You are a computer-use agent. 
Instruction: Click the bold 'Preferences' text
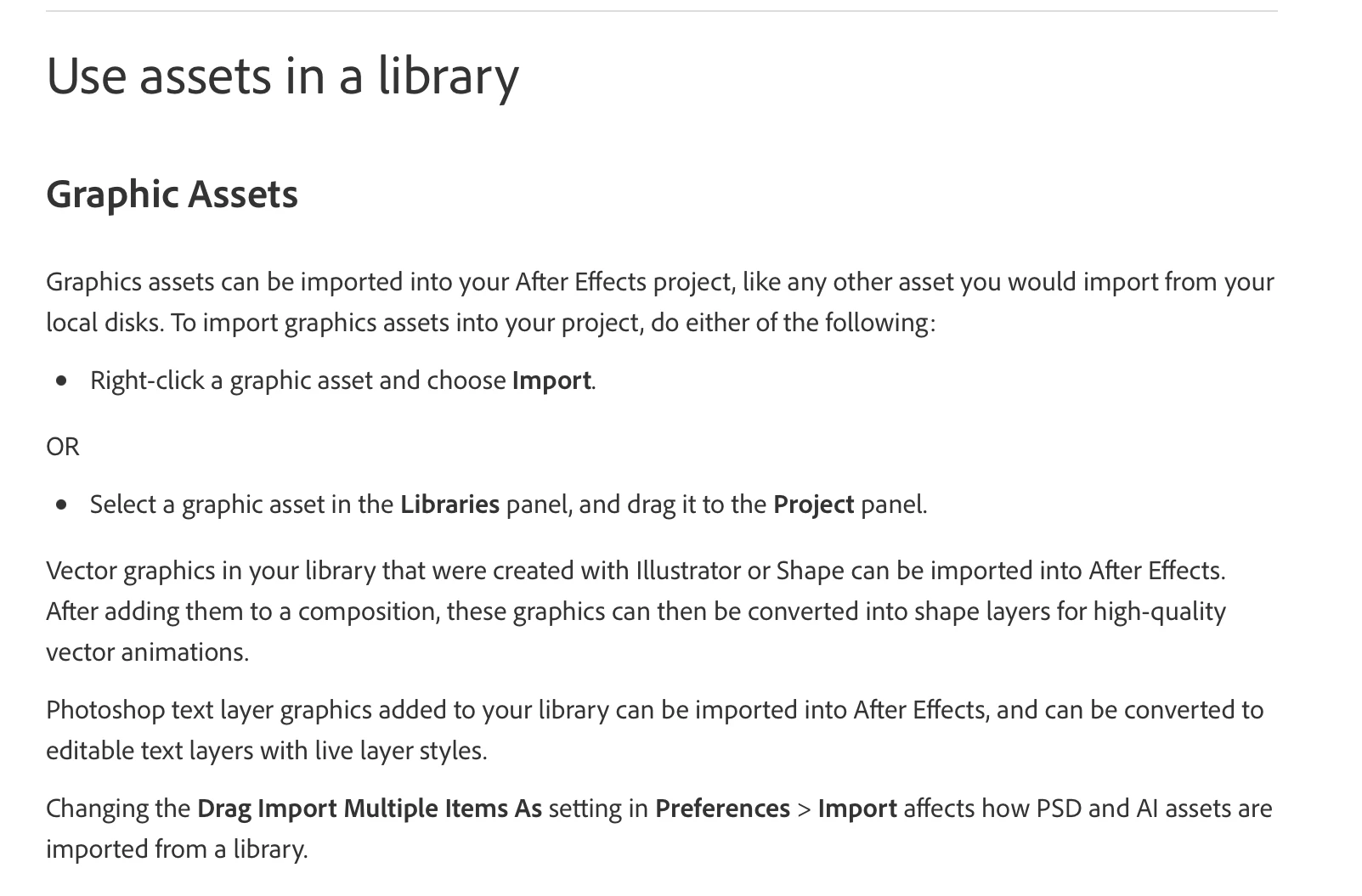click(722, 808)
